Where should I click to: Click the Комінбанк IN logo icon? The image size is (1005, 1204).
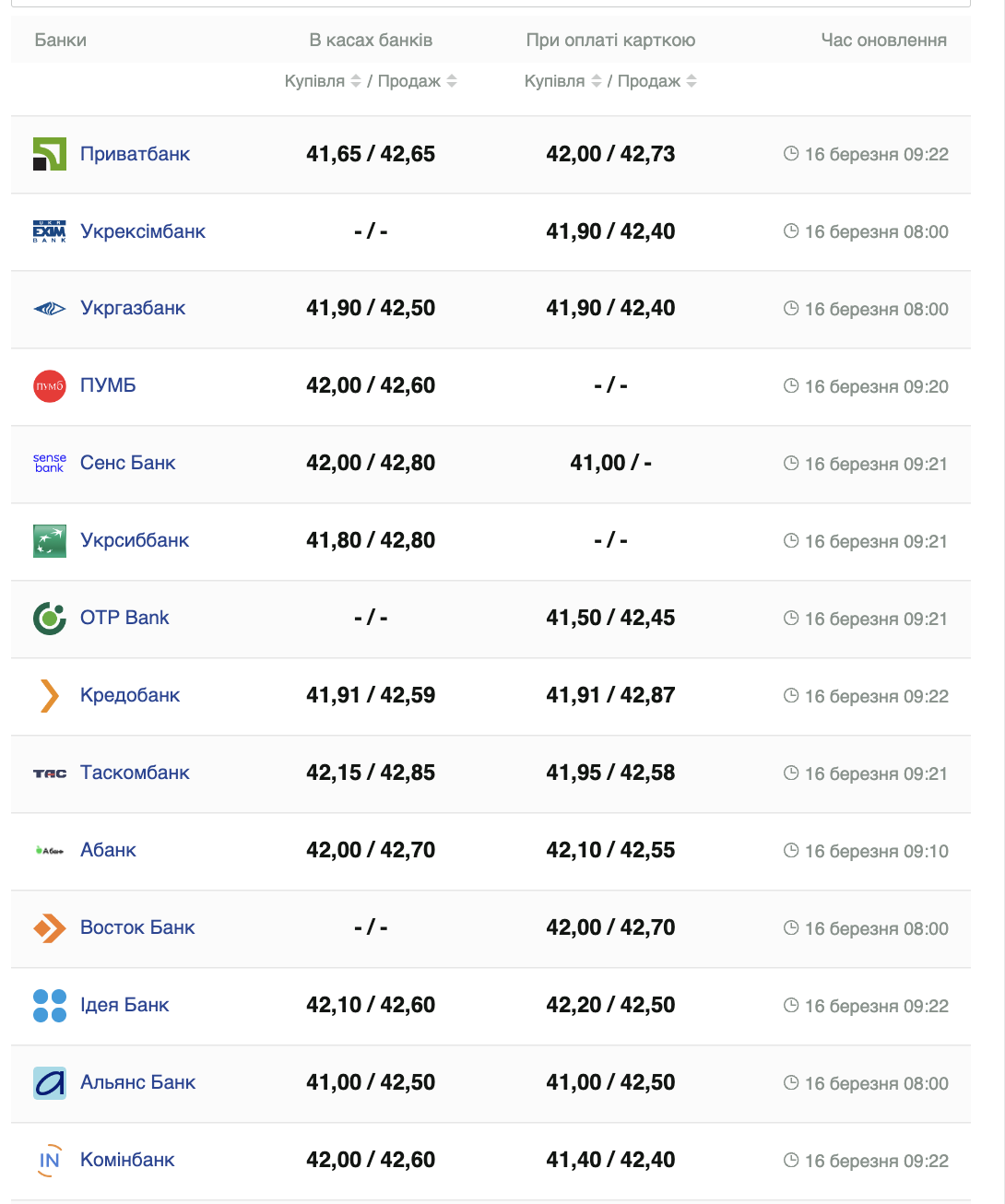[x=49, y=1161]
